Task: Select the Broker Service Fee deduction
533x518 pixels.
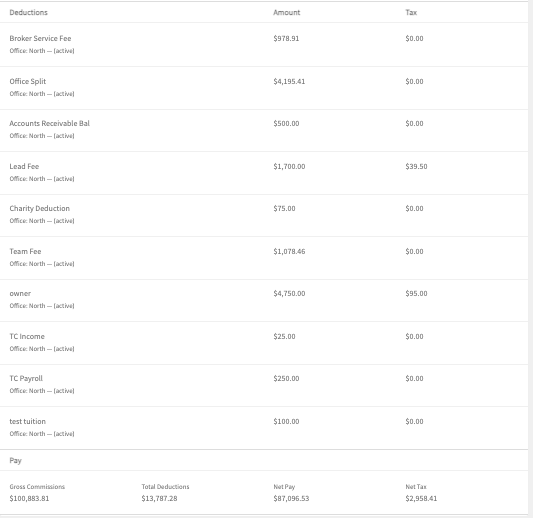Action: 40,38
